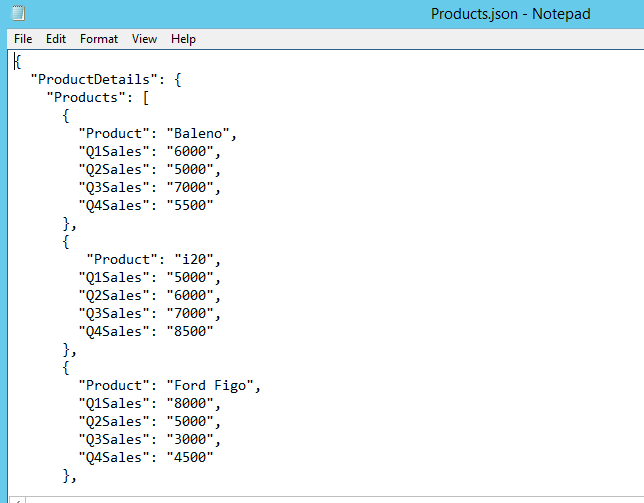Click the "Q1Sales": "5000" line under i20

150,278
